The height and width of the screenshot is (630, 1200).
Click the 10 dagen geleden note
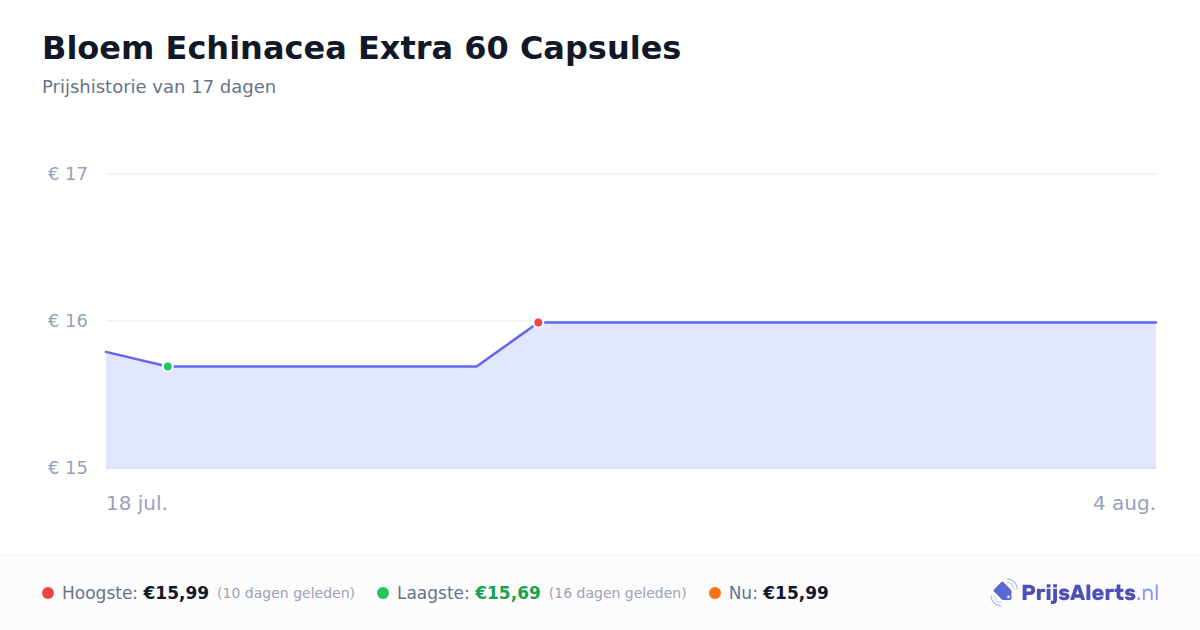[x=286, y=593]
